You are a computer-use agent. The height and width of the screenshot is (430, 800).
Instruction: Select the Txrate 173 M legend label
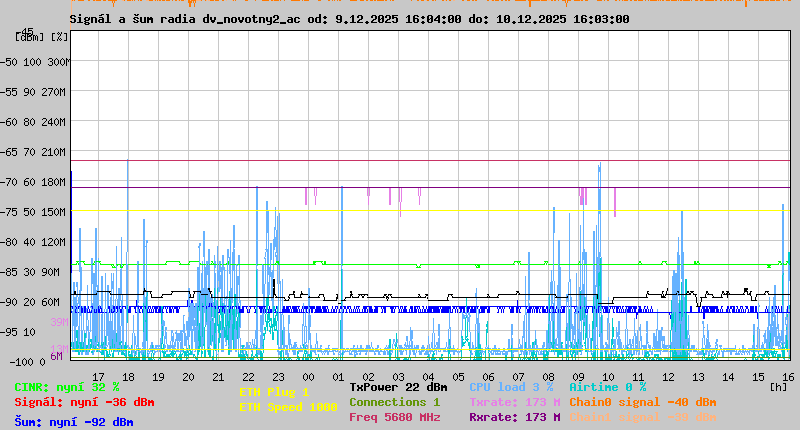(x=514, y=402)
